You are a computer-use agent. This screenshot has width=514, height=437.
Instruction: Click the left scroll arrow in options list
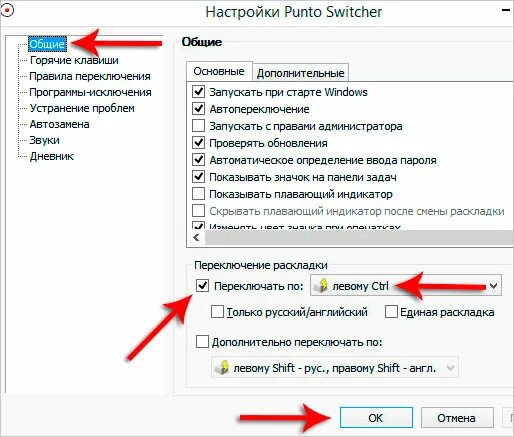coord(196,238)
